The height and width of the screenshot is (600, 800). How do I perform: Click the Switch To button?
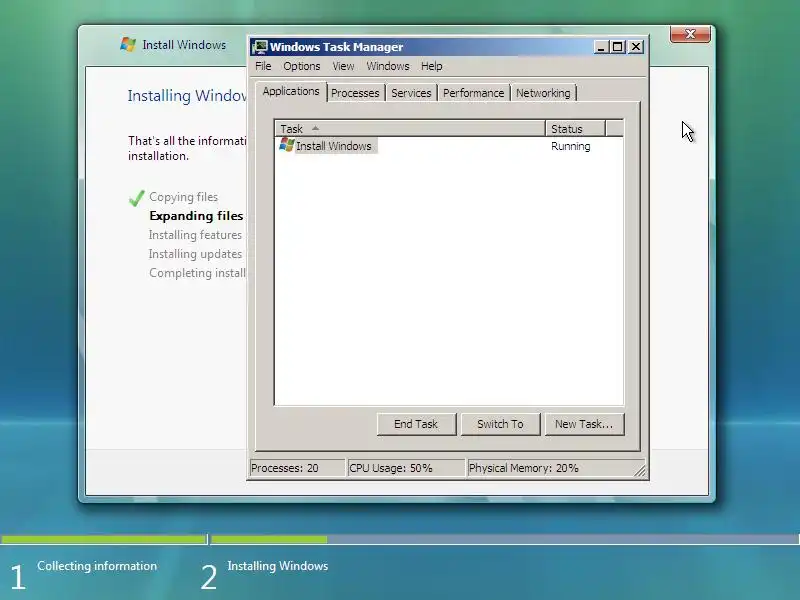tap(500, 424)
